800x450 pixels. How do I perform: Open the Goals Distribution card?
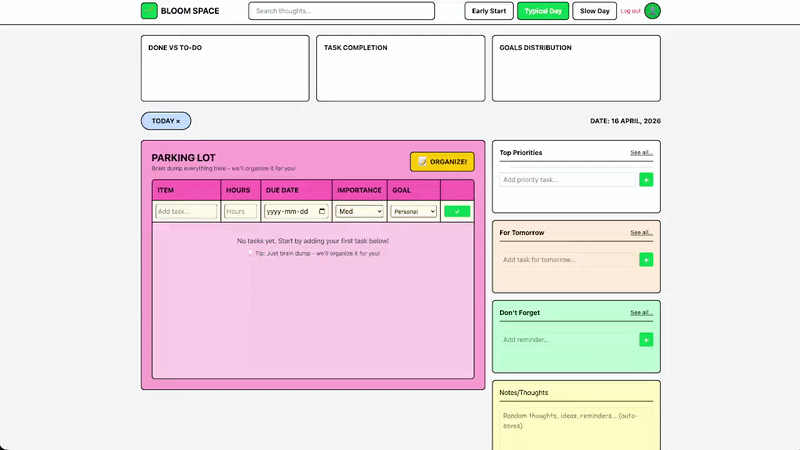(576, 68)
